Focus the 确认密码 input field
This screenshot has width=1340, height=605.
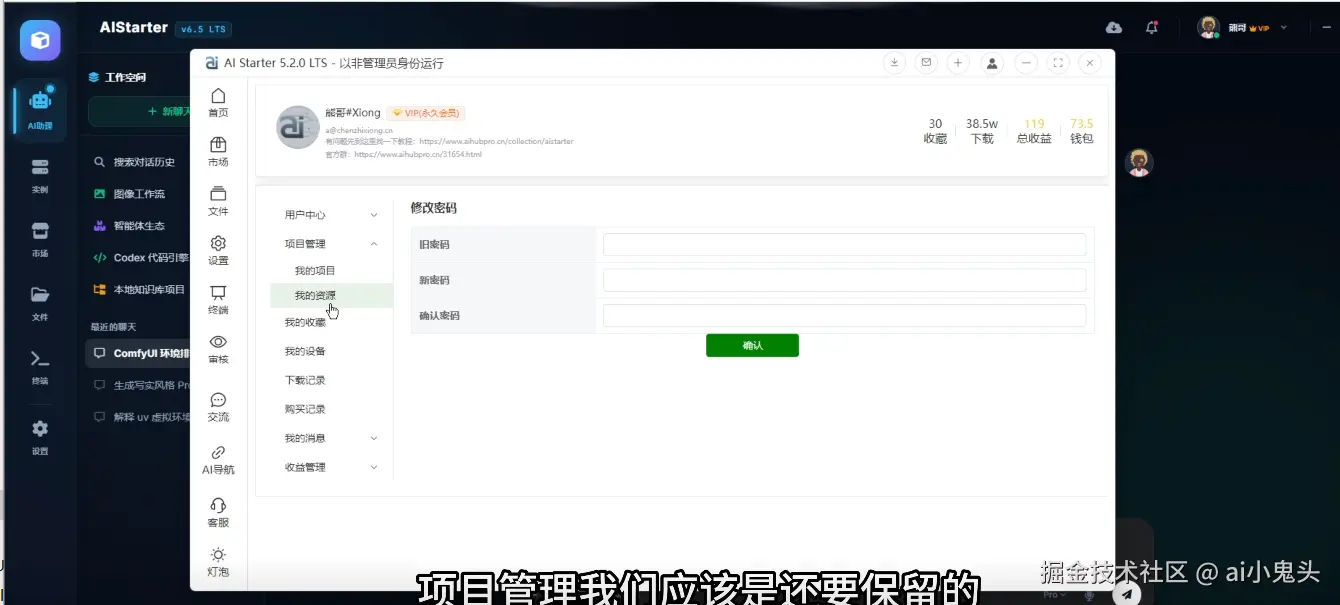point(844,315)
